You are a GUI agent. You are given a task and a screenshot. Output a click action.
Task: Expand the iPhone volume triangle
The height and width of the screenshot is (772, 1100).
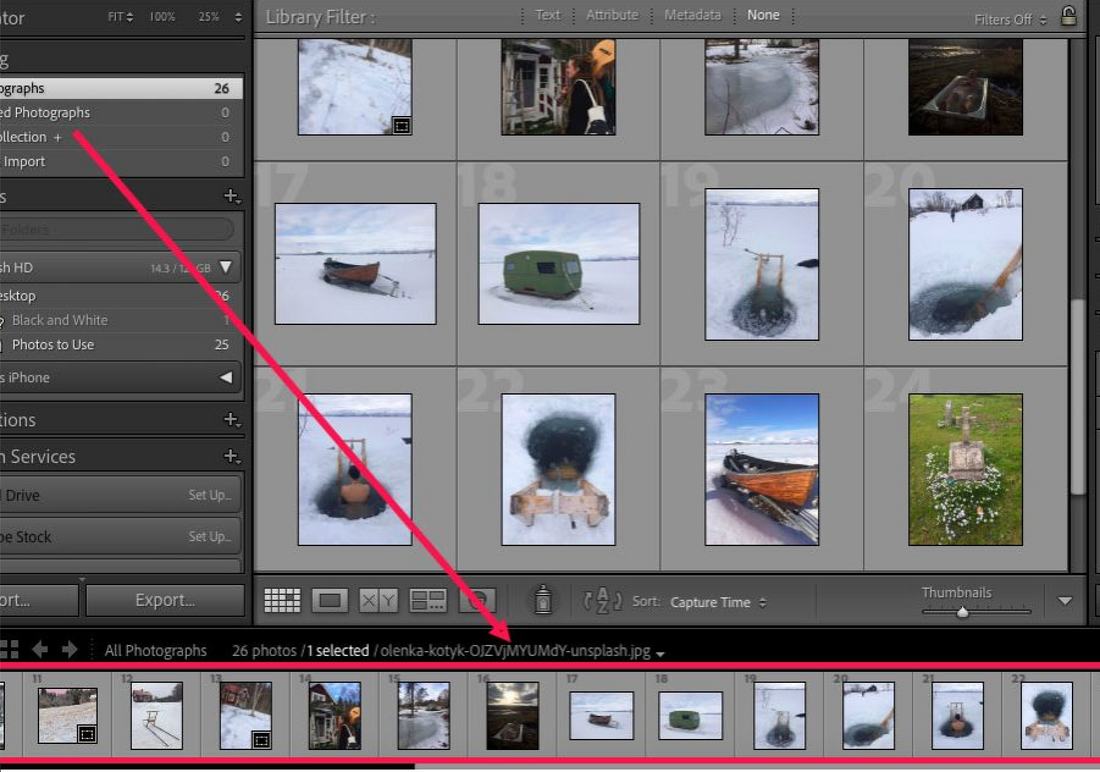(x=226, y=378)
